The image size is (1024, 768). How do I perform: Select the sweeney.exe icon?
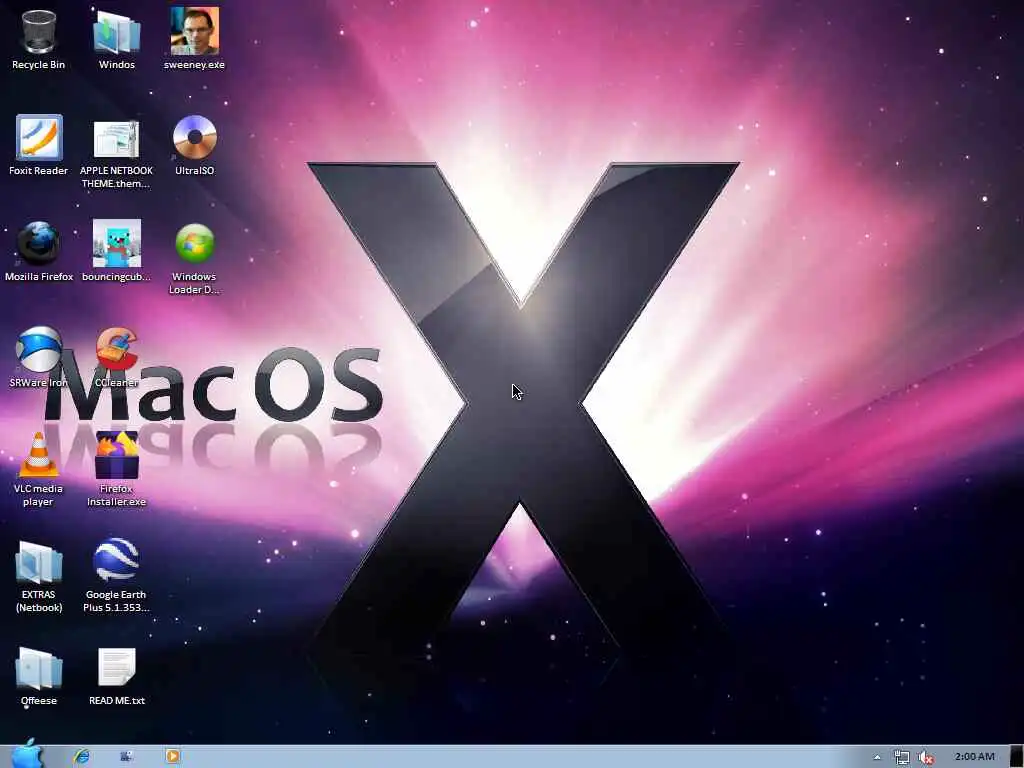(195, 31)
